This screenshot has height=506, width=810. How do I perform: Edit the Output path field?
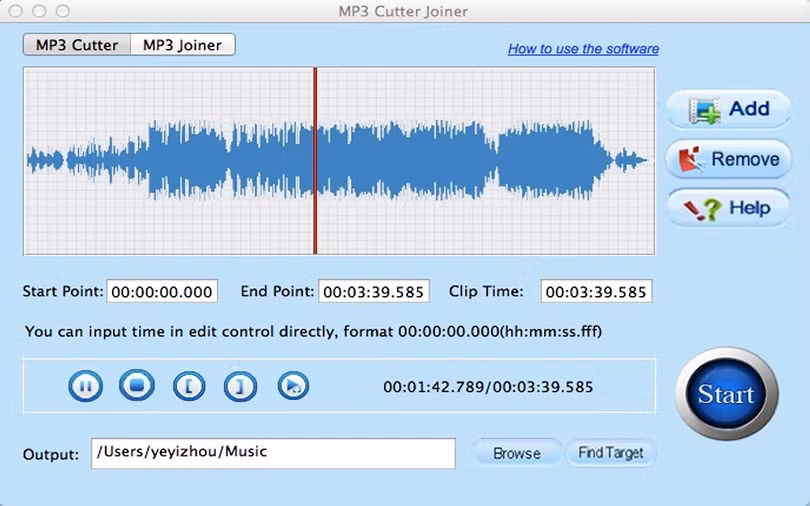point(273,453)
